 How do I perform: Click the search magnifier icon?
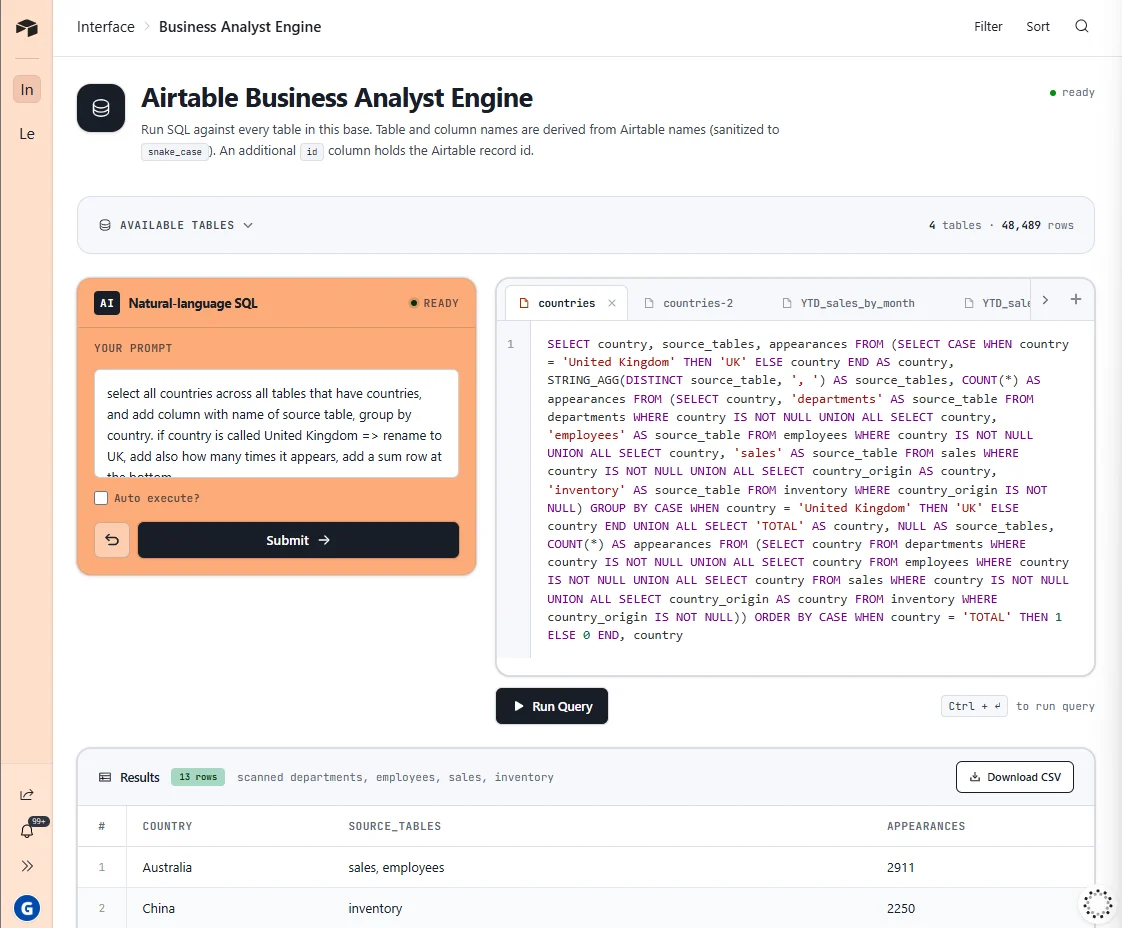[1081, 26]
